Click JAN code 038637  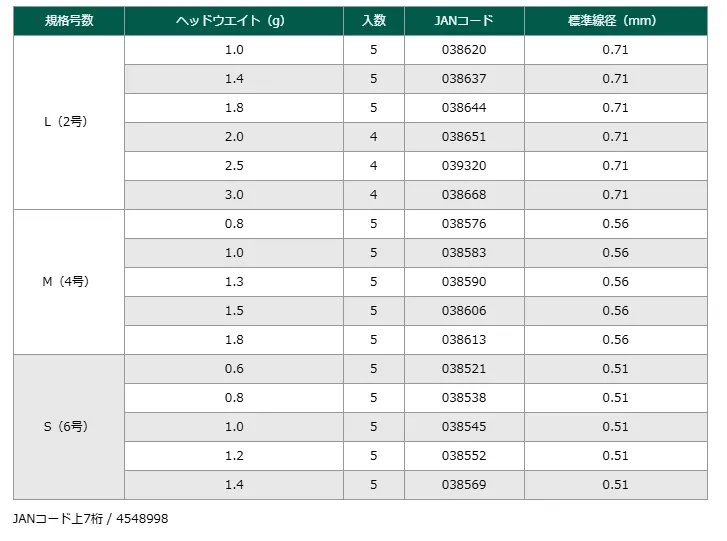point(464,79)
